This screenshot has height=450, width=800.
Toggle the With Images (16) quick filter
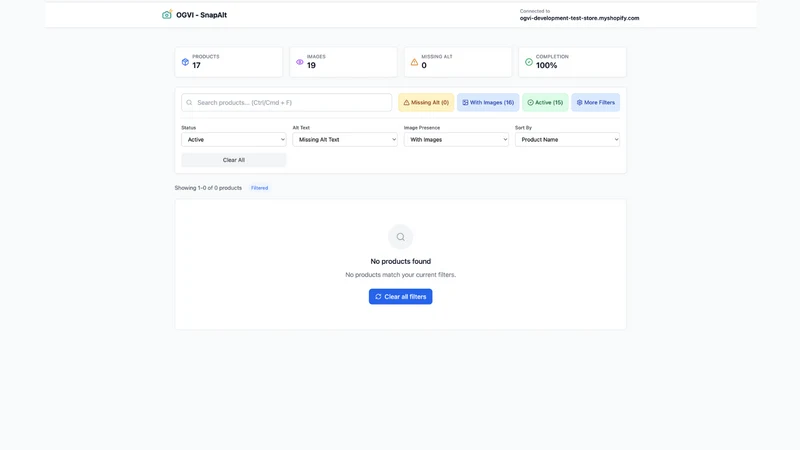(x=488, y=103)
